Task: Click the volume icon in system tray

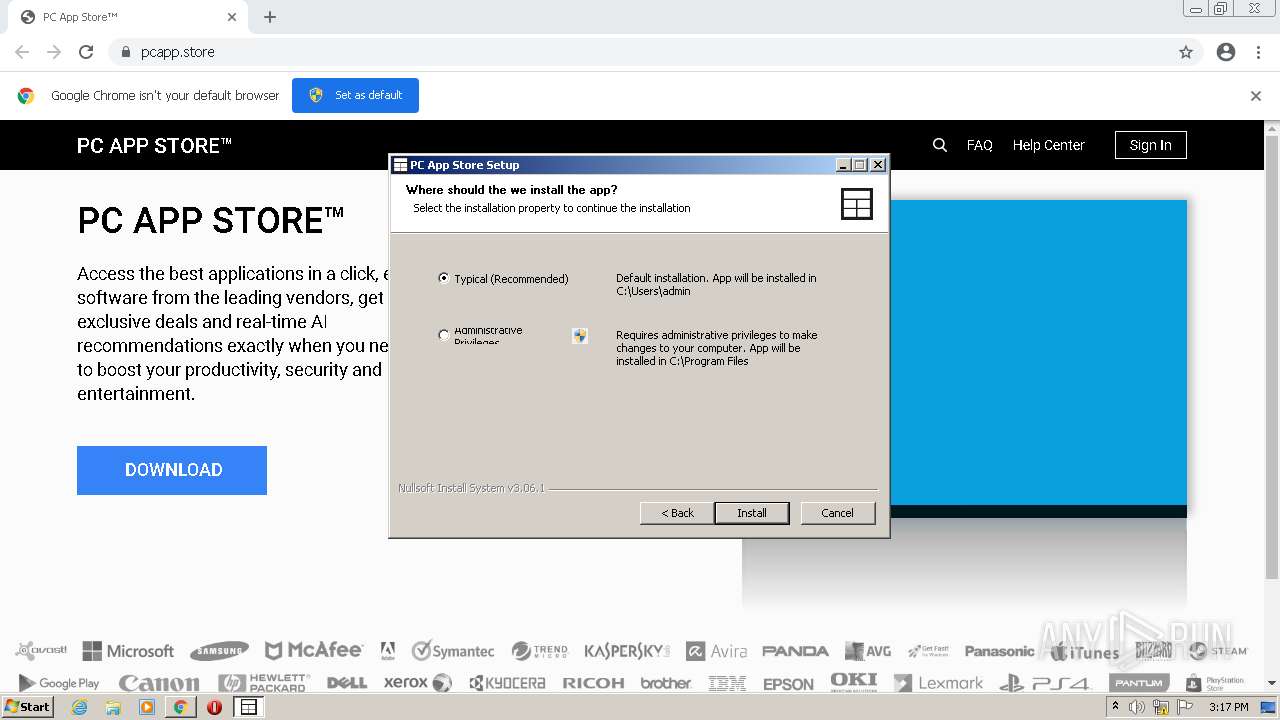Action: click(x=1137, y=707)
